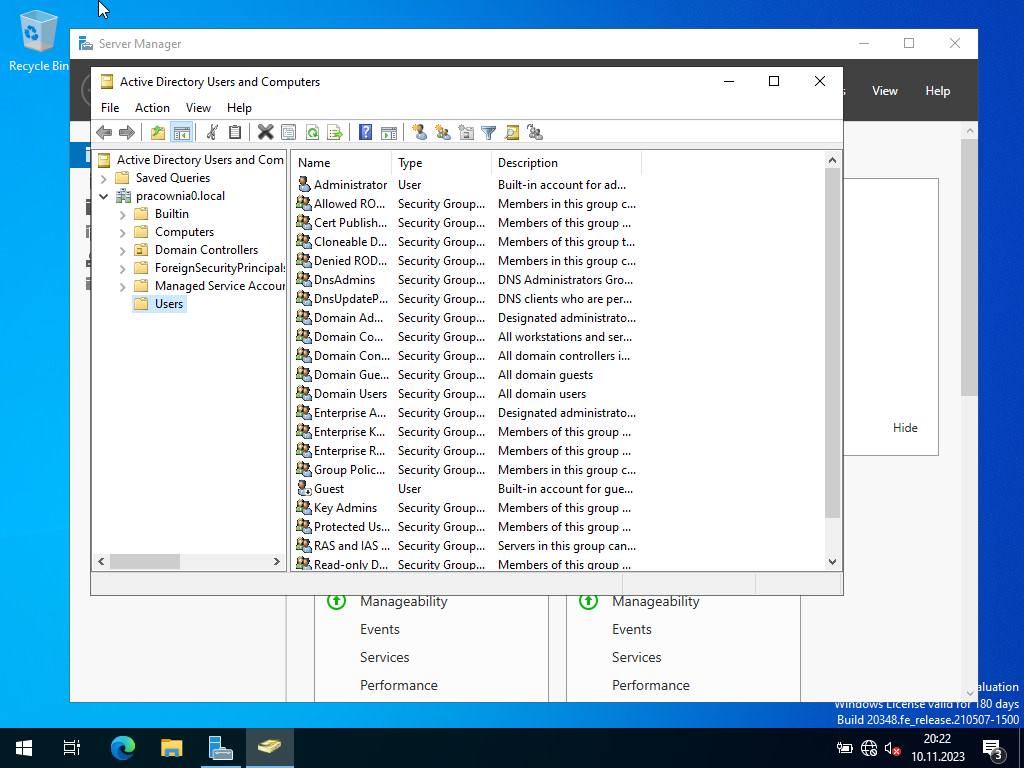Open Properties from the toolbar icon
This screenshot has height=768, width=1024.
pyautogui.click(x=288, y=133)
